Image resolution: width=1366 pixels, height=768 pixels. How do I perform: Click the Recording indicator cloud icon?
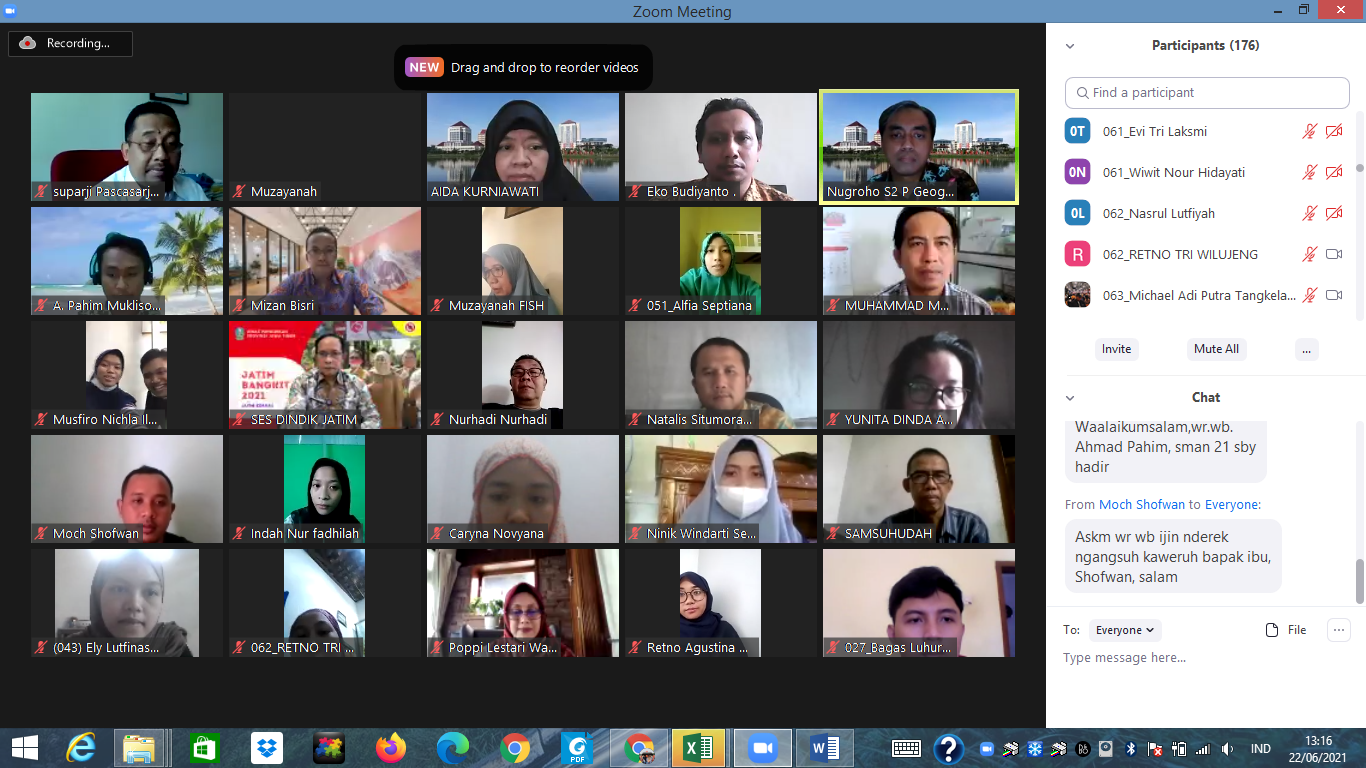point(28,43)
